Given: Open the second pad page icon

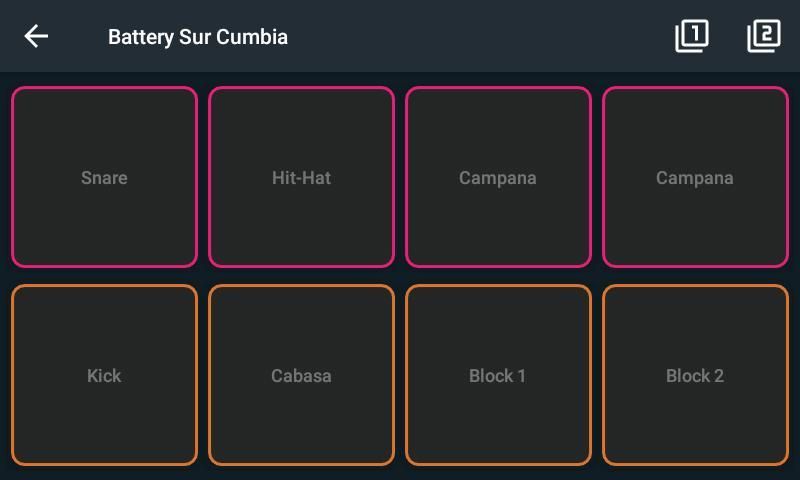Looking at the screenshot, I should (763, 36).
